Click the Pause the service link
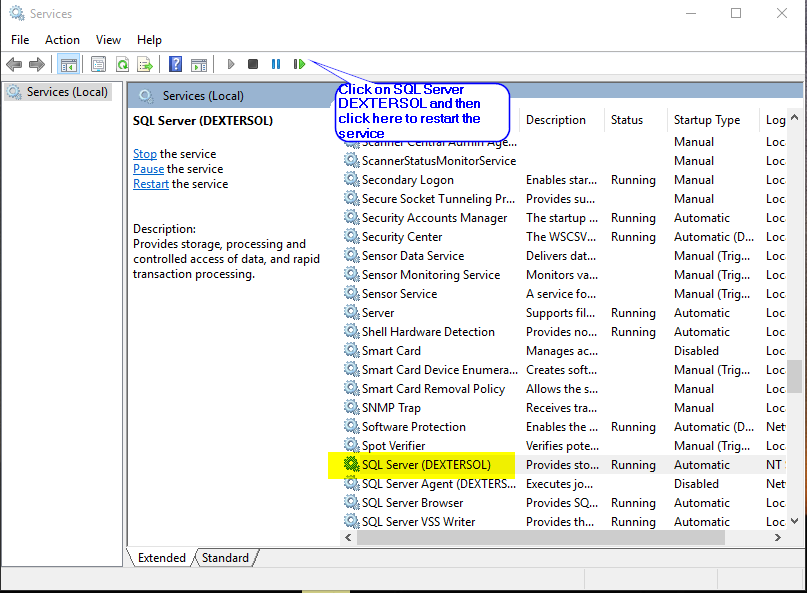Image resolution: width=807 pixels, height=593 pixels. point(148,169)
